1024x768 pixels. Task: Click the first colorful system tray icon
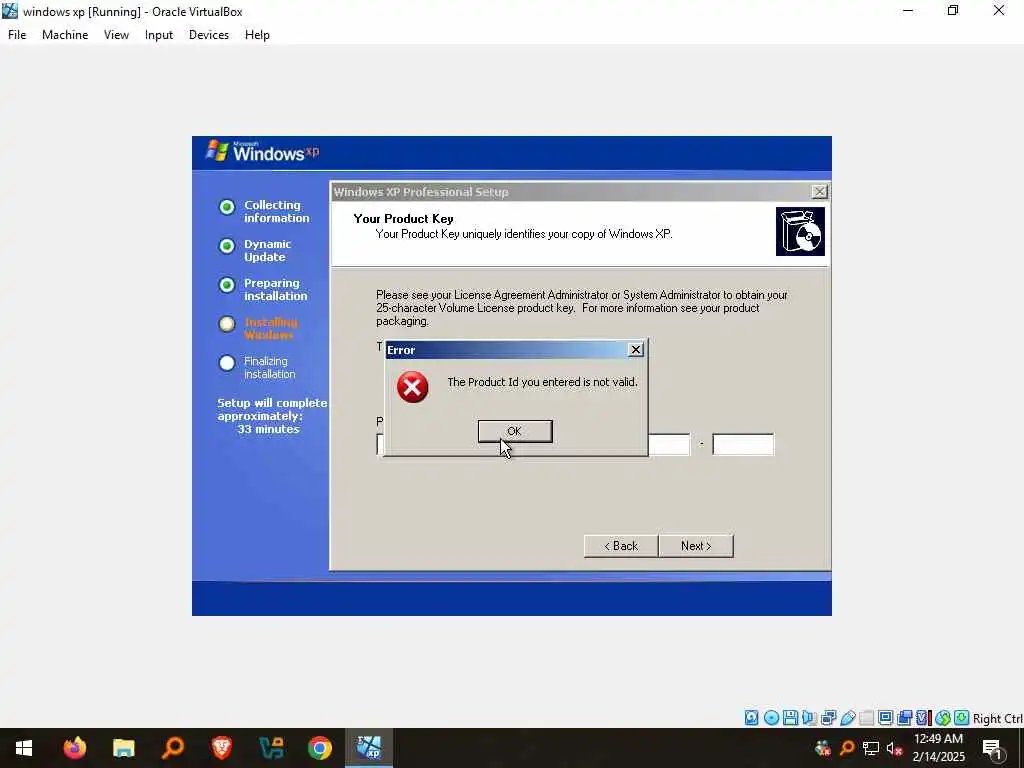point(823,748)
